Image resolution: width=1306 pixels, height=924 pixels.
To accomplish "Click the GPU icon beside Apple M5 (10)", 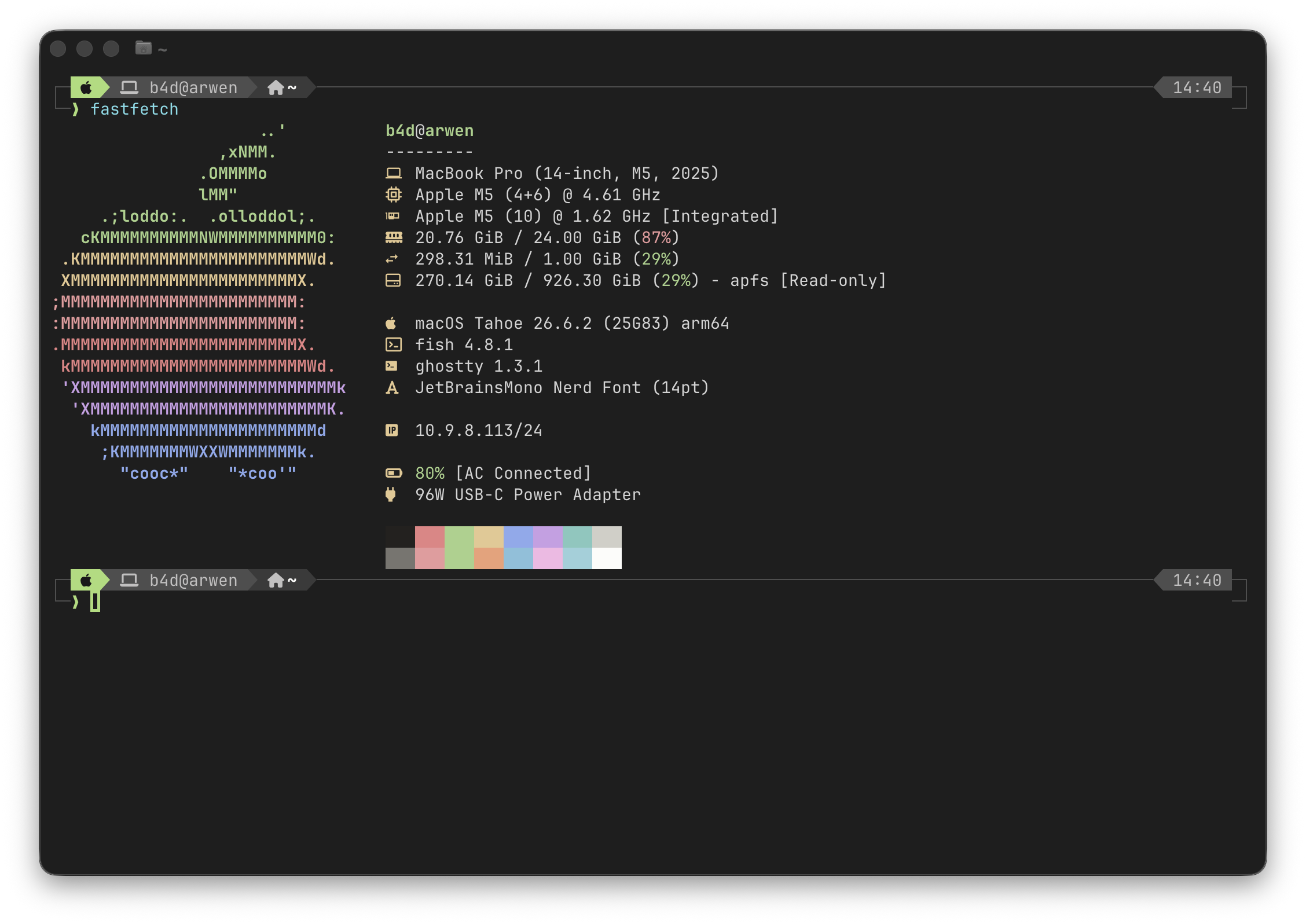I will click(393, 216).
